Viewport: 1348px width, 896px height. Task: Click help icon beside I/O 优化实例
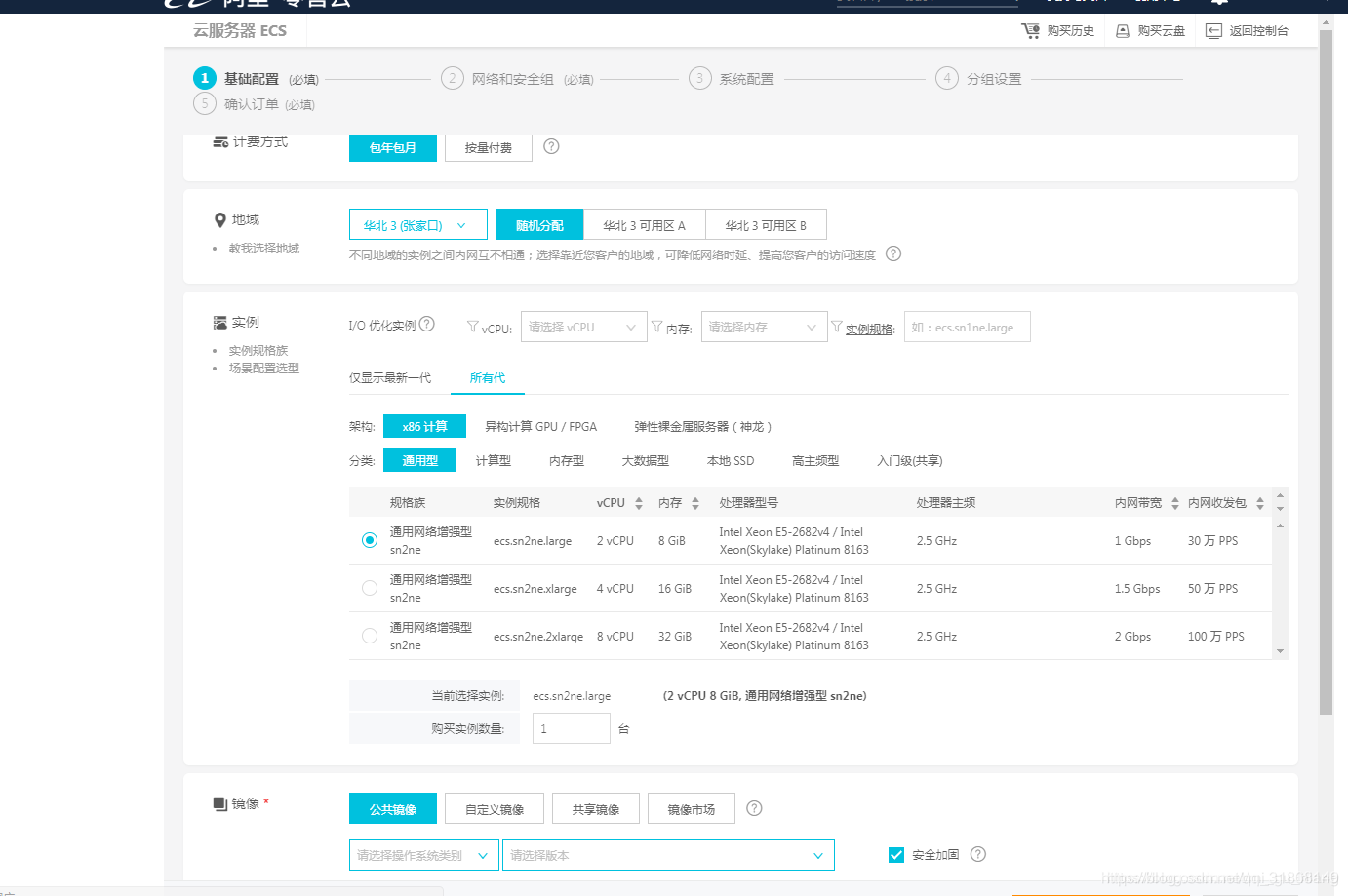point(426,324)
